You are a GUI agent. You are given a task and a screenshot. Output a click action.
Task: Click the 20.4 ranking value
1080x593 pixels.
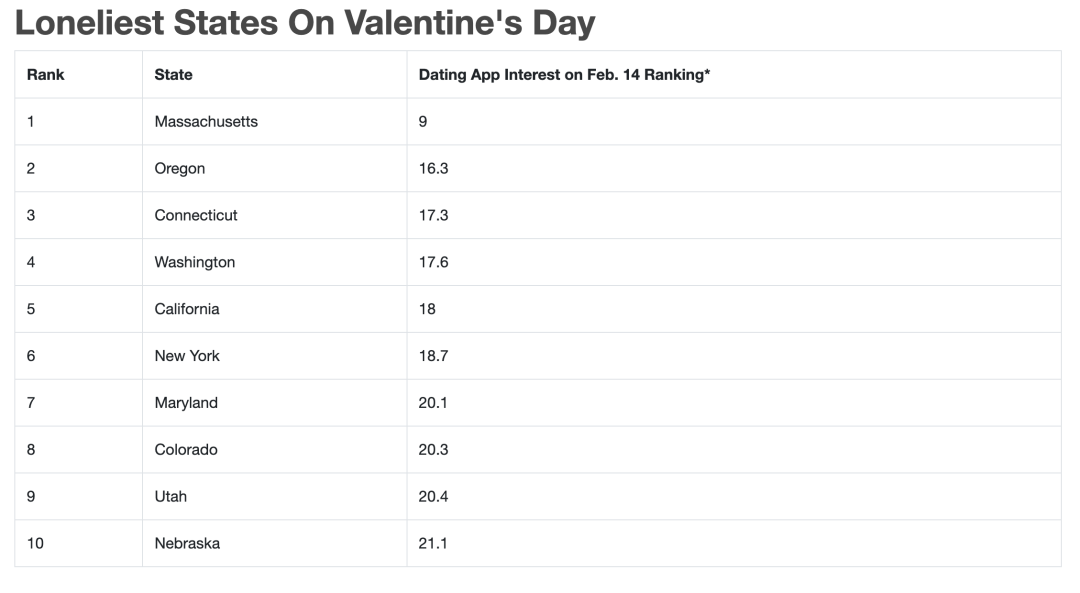433,496
